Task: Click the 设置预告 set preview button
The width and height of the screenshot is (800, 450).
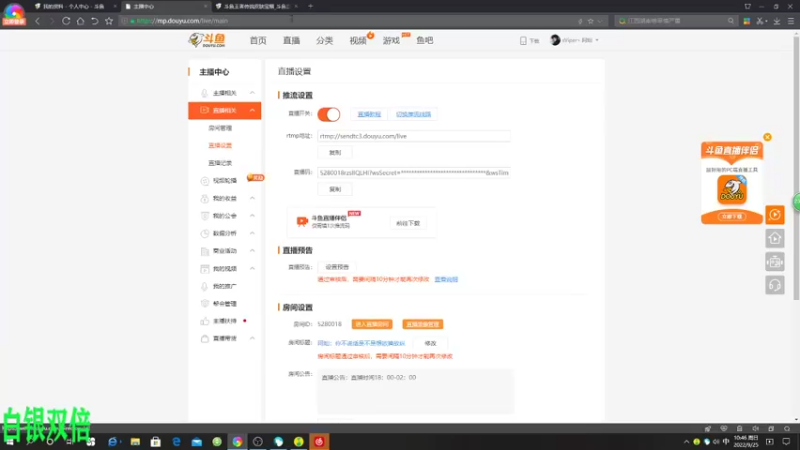Action: click(337, 267)
